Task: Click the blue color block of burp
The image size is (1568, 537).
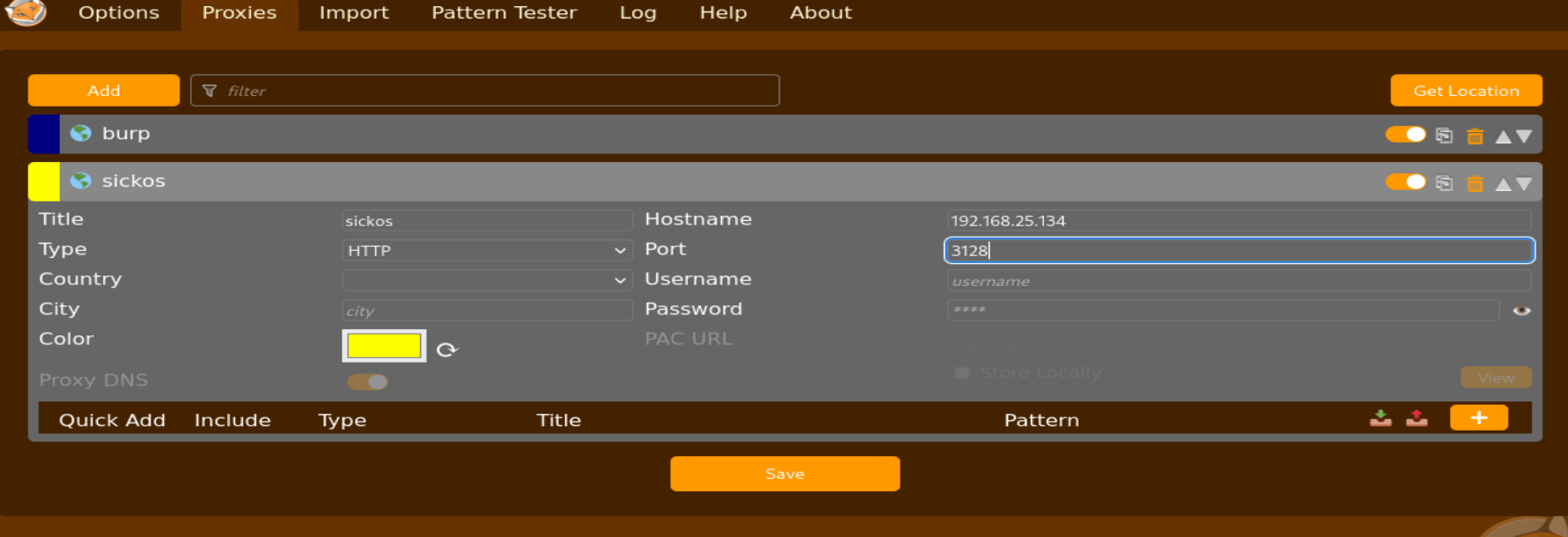Action: (44, 134)
